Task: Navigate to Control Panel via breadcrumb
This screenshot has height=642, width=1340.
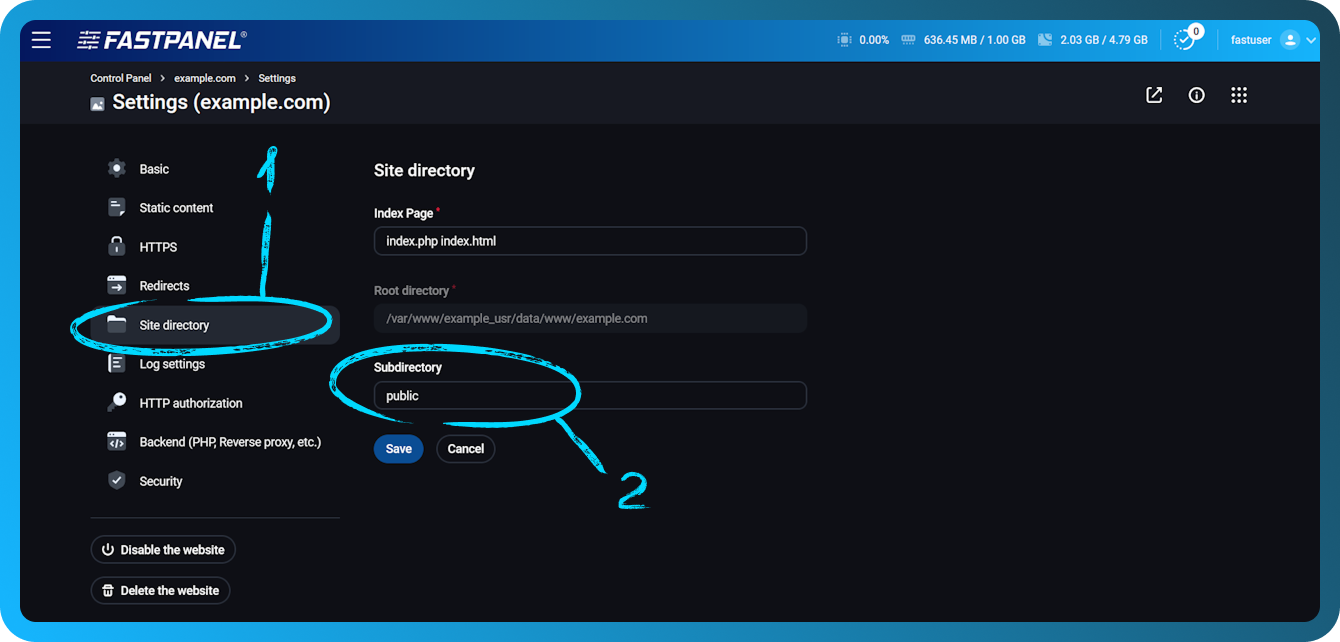Action: pyautogui.click(x=120, y=77)
